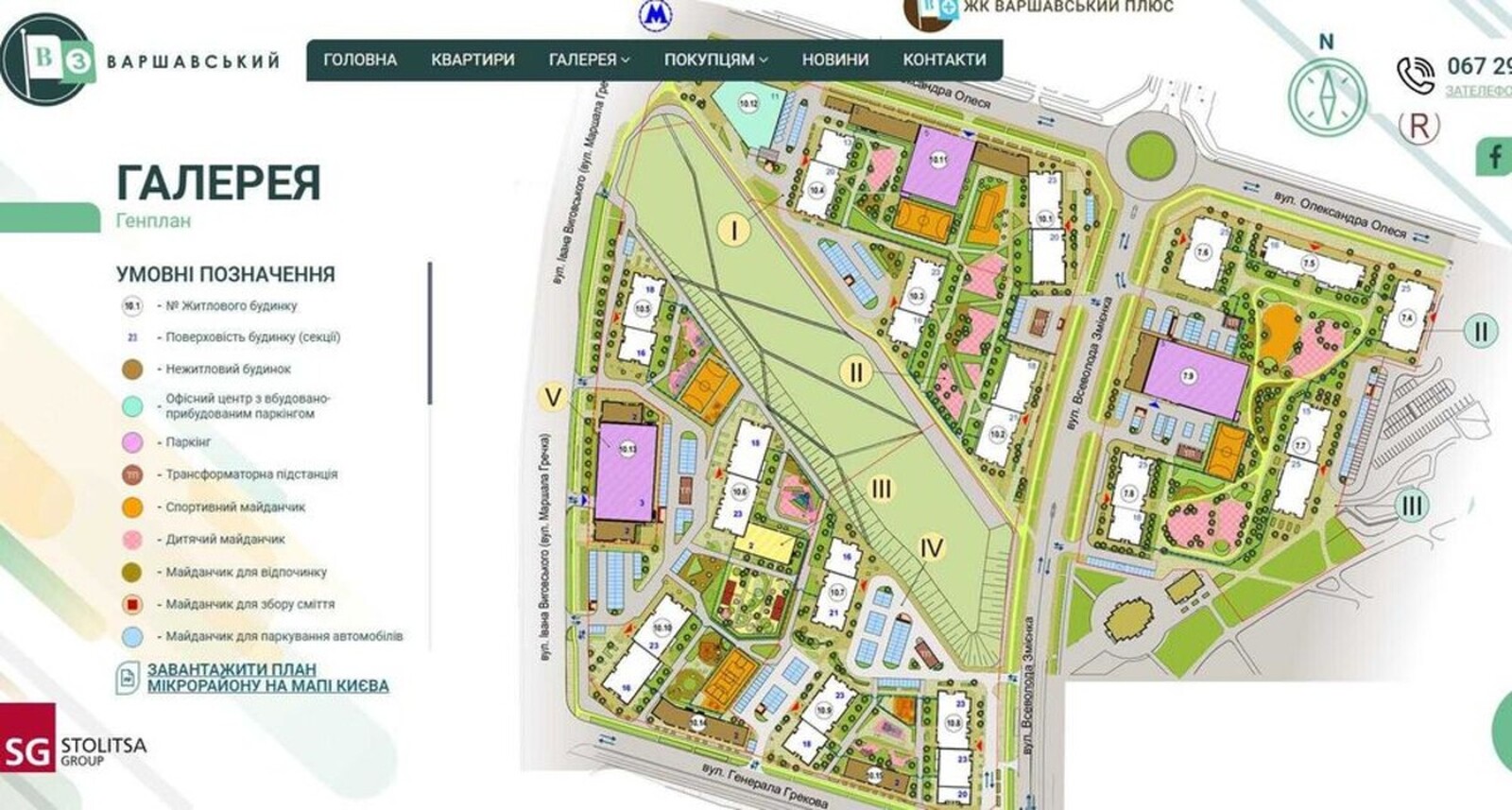Select the teal phase III marker
The height and width of the screenshot is (810, 1512).
click(x=1411, y=506)
